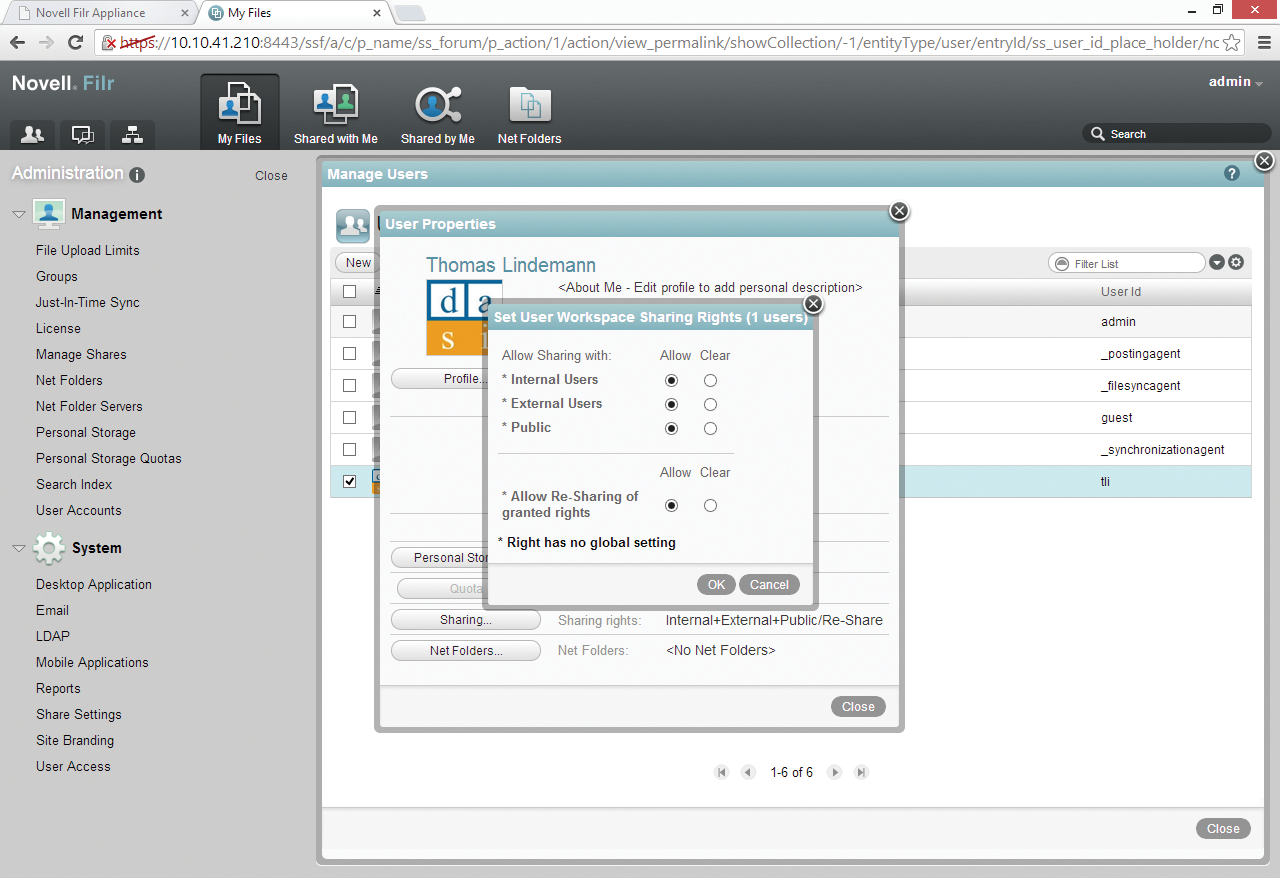
Task: Cancel the sharing rights dialog
Action: [769, 585]
